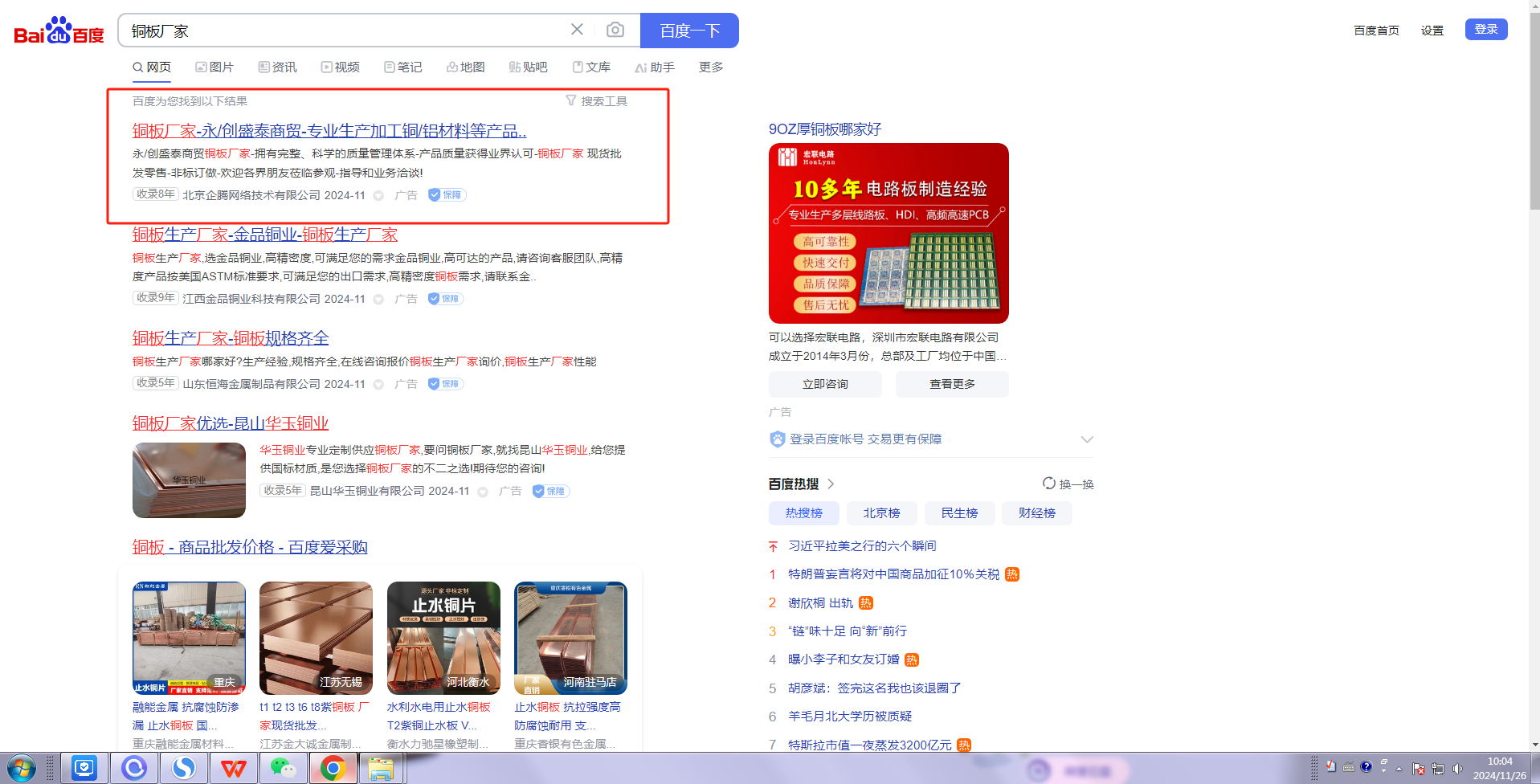This screenshot has width=1540, height=784.
Task: Open result 铜板生产厂家-铜板规格齐全
Action: (x=231, y=338)
